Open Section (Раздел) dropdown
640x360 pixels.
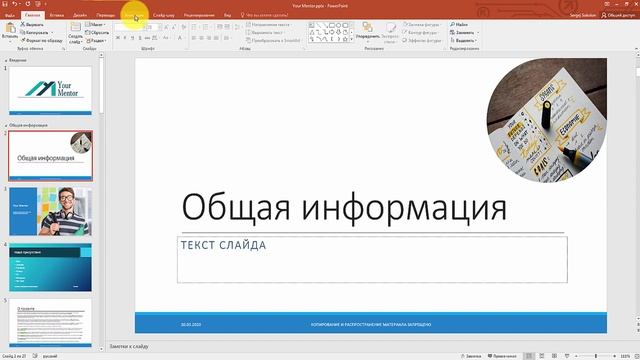[96, 40]
